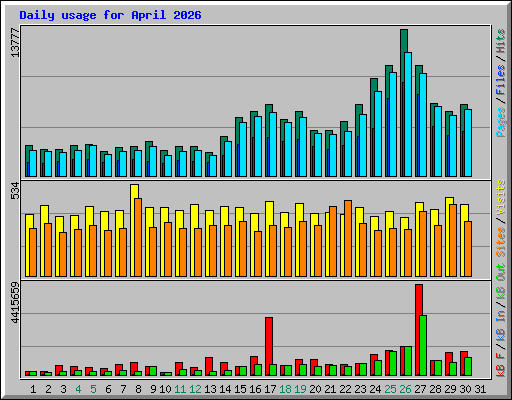Click day 31 on the date axis
512x400 pixels.
(480, 389)
